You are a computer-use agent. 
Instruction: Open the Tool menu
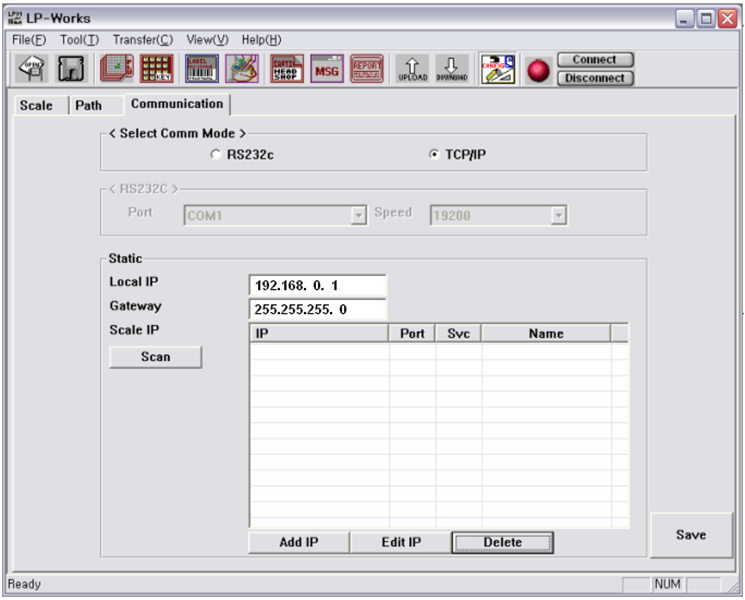tap(79, 40)
